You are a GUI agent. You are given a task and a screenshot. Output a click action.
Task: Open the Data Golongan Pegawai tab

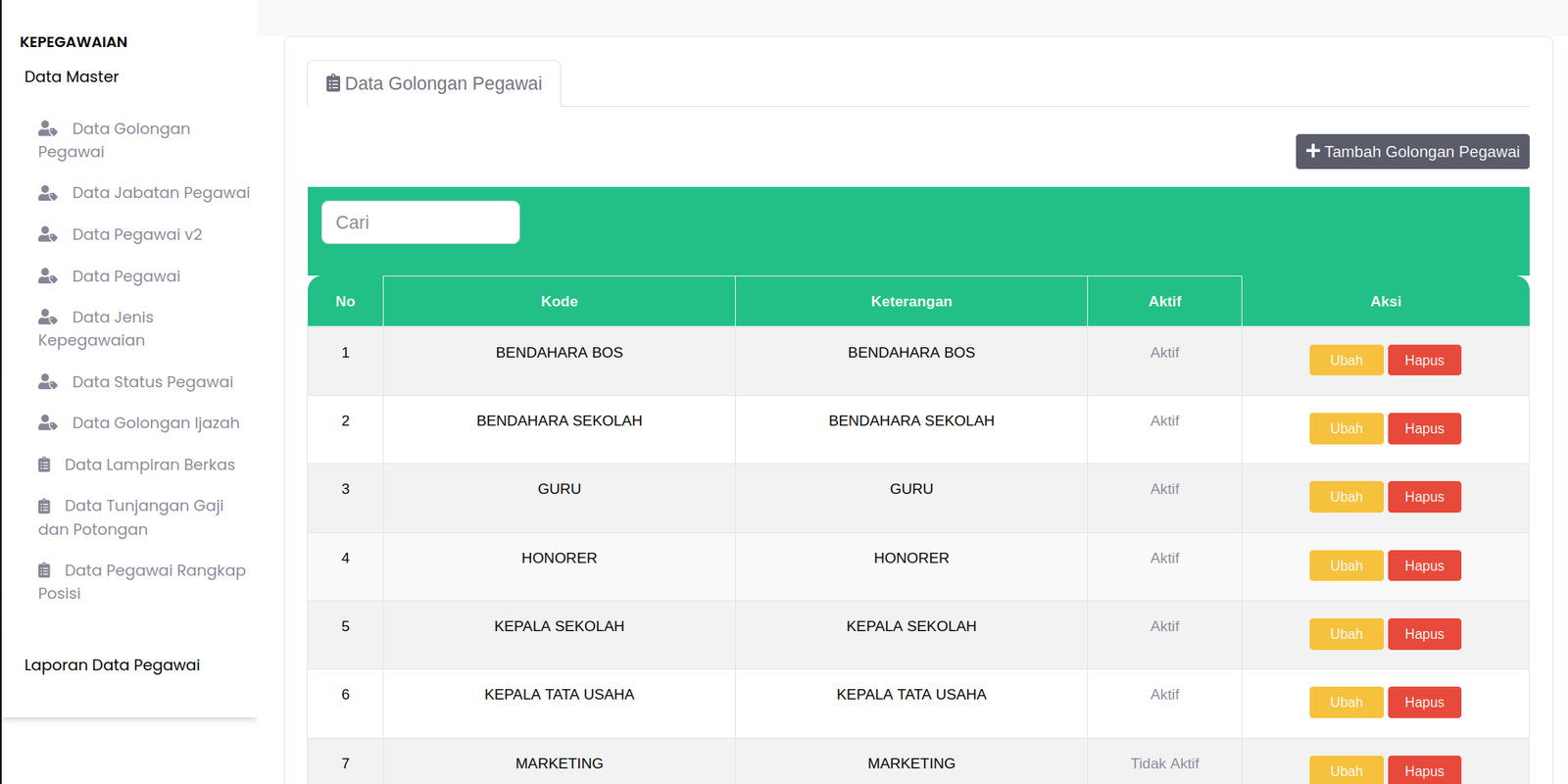[434, 84]
